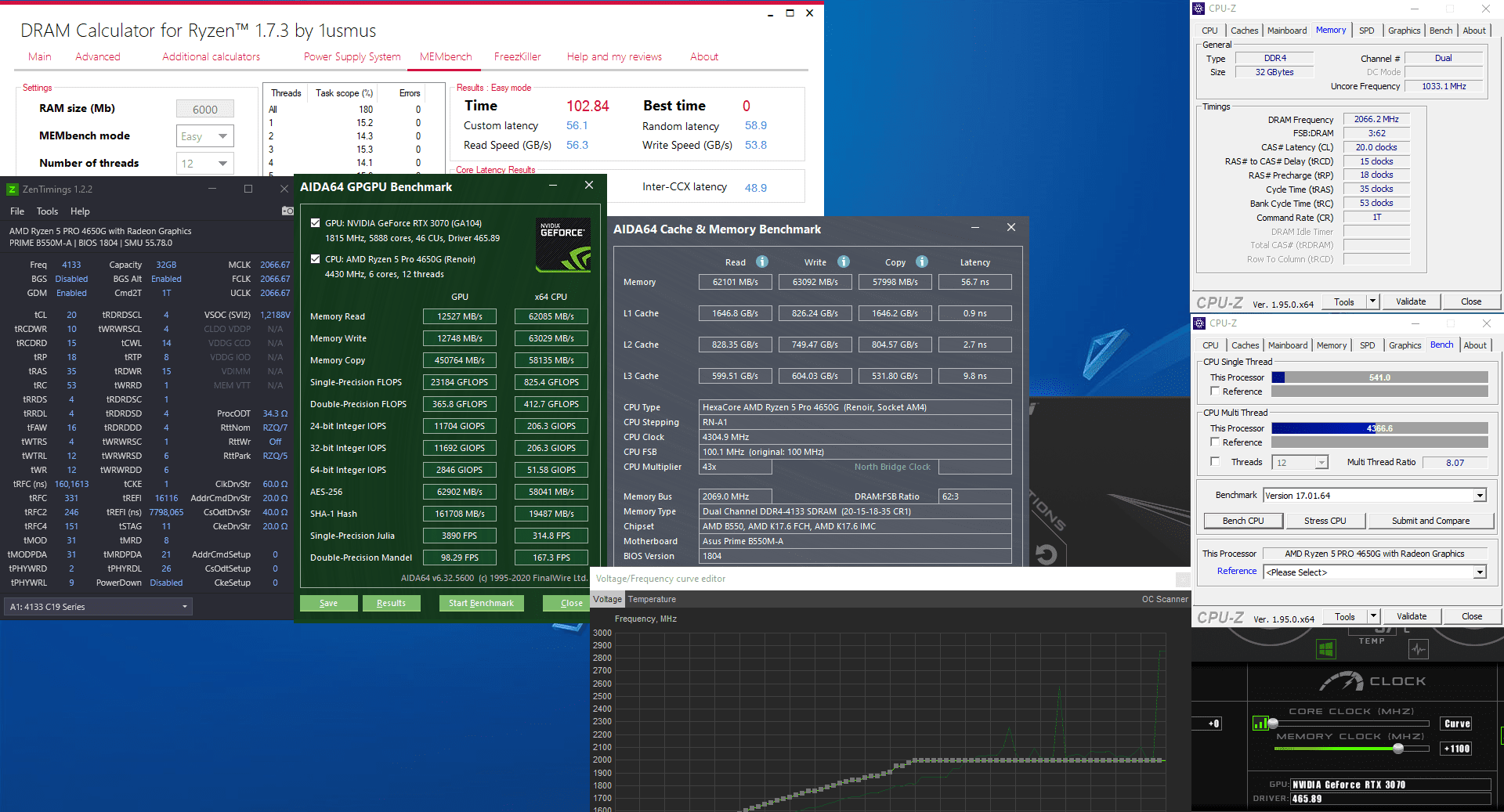Open the Threads count dropdown in CPU-Z Bench
Viewport: 1504px width, 812px height.
click(x=1300, y=463)
